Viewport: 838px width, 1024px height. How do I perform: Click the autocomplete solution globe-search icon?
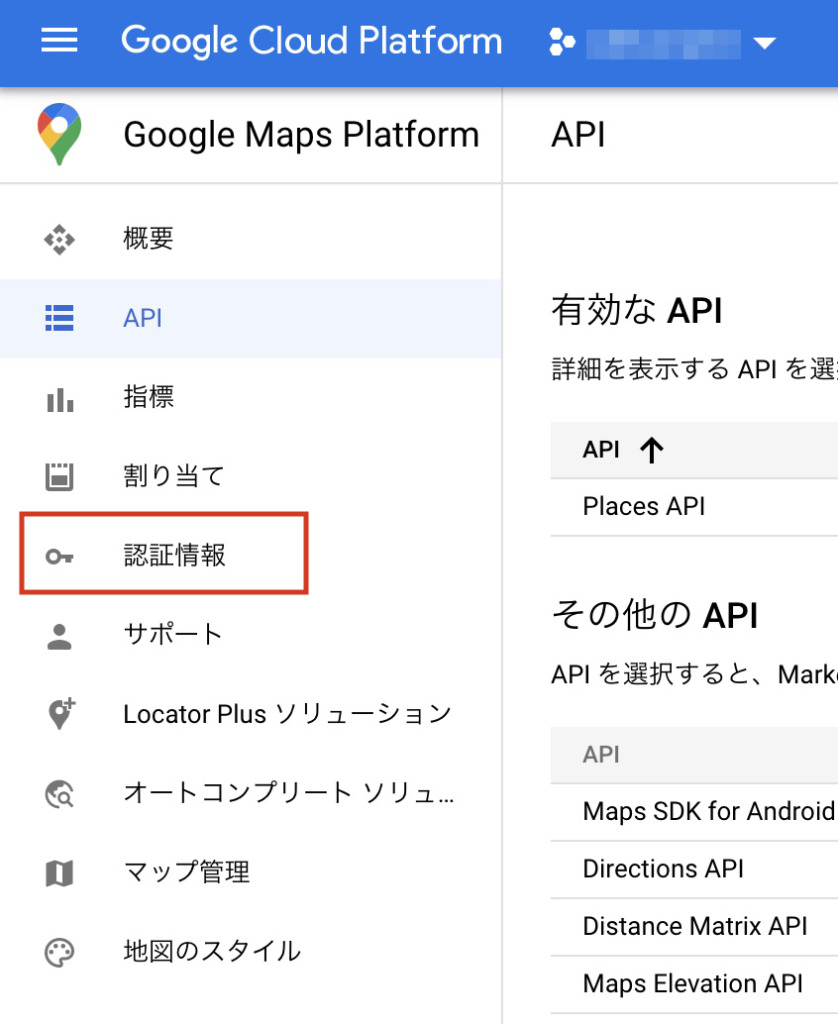tap(59, 794)
